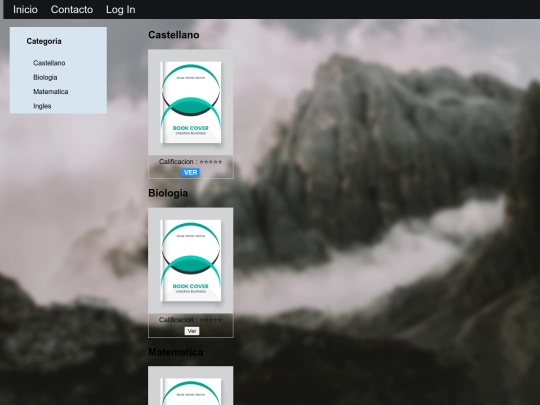This screenshot has width=540, height=405.
Task: Click the Log In menu item
Action: click(x=121, y=10)
